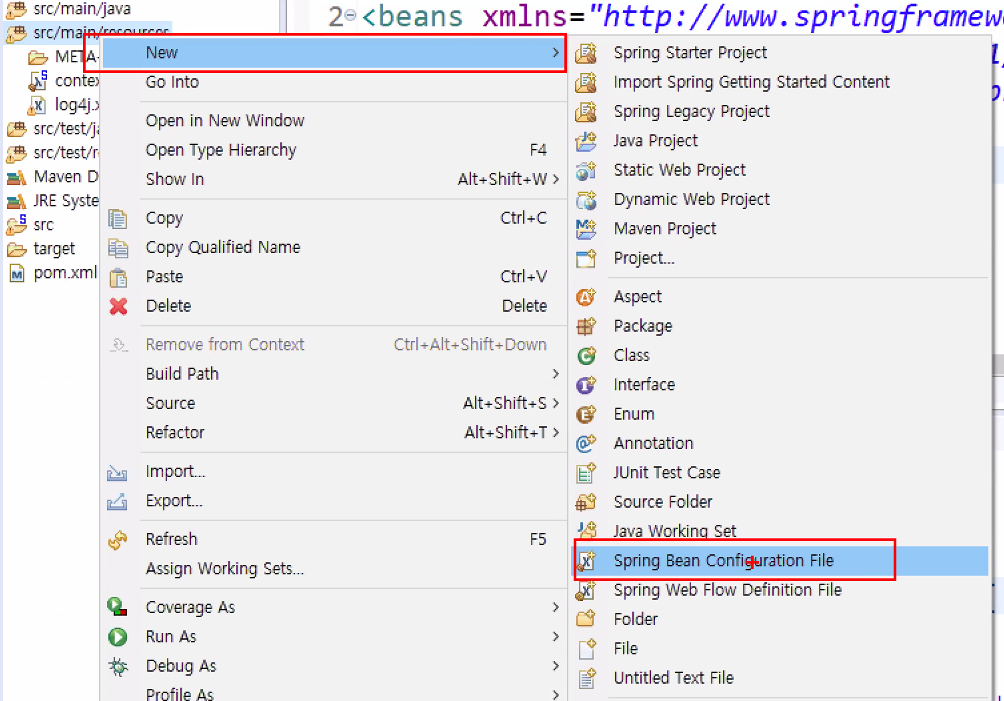This screenshot has height=701, width=1004.
Task: Select Assign Working Sets...
Action: click(x=334, y=568)
